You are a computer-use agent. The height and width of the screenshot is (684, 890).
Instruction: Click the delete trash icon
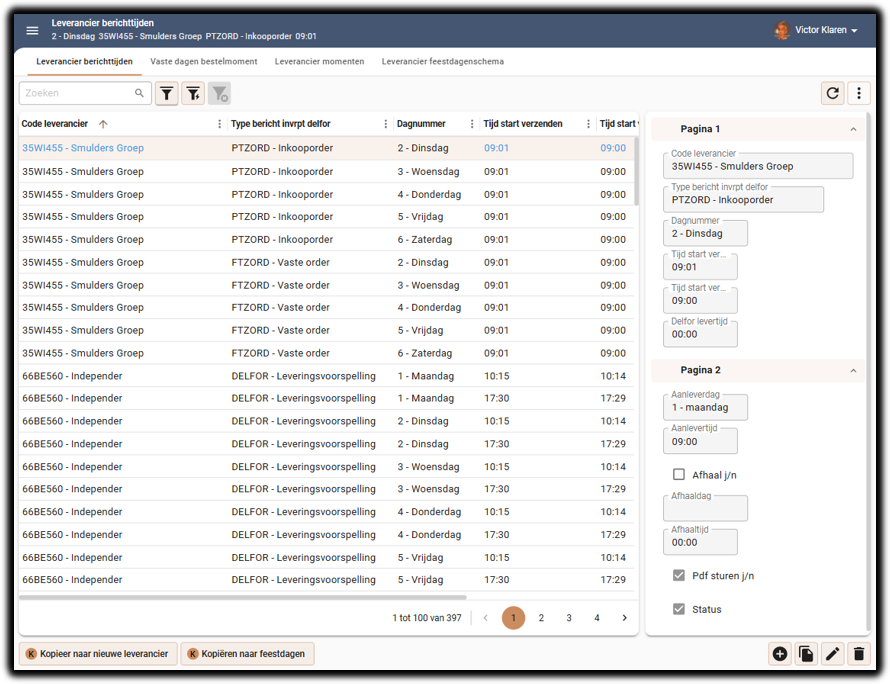(858, 654)
